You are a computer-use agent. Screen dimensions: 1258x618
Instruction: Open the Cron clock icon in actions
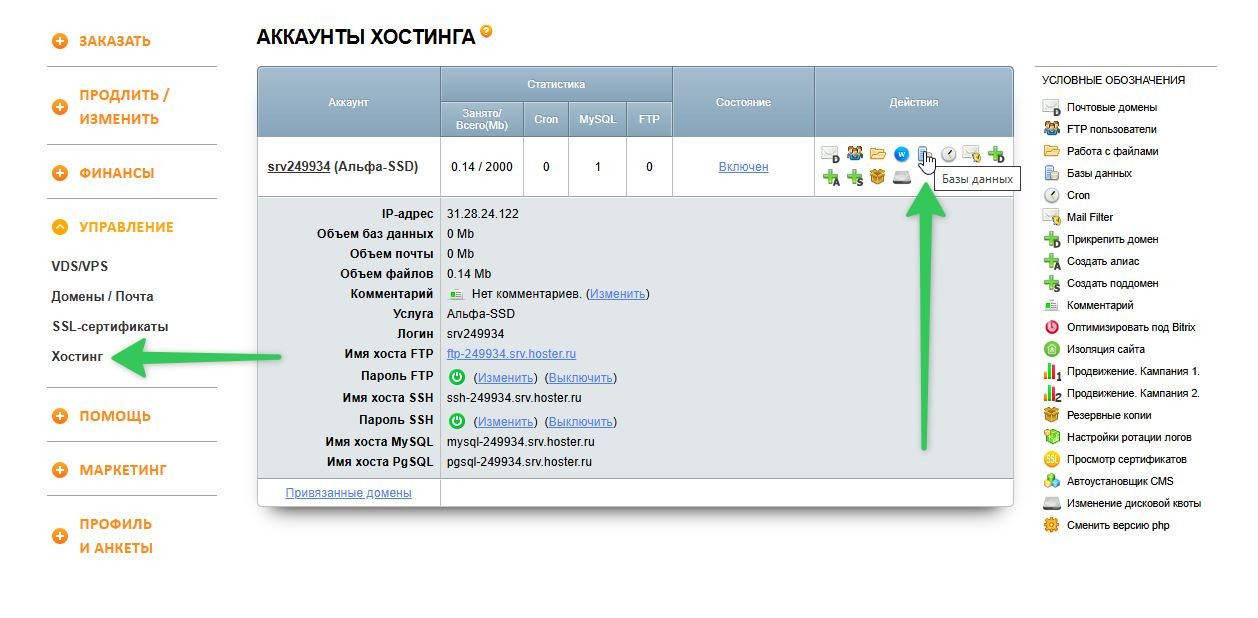coord(948,154)
